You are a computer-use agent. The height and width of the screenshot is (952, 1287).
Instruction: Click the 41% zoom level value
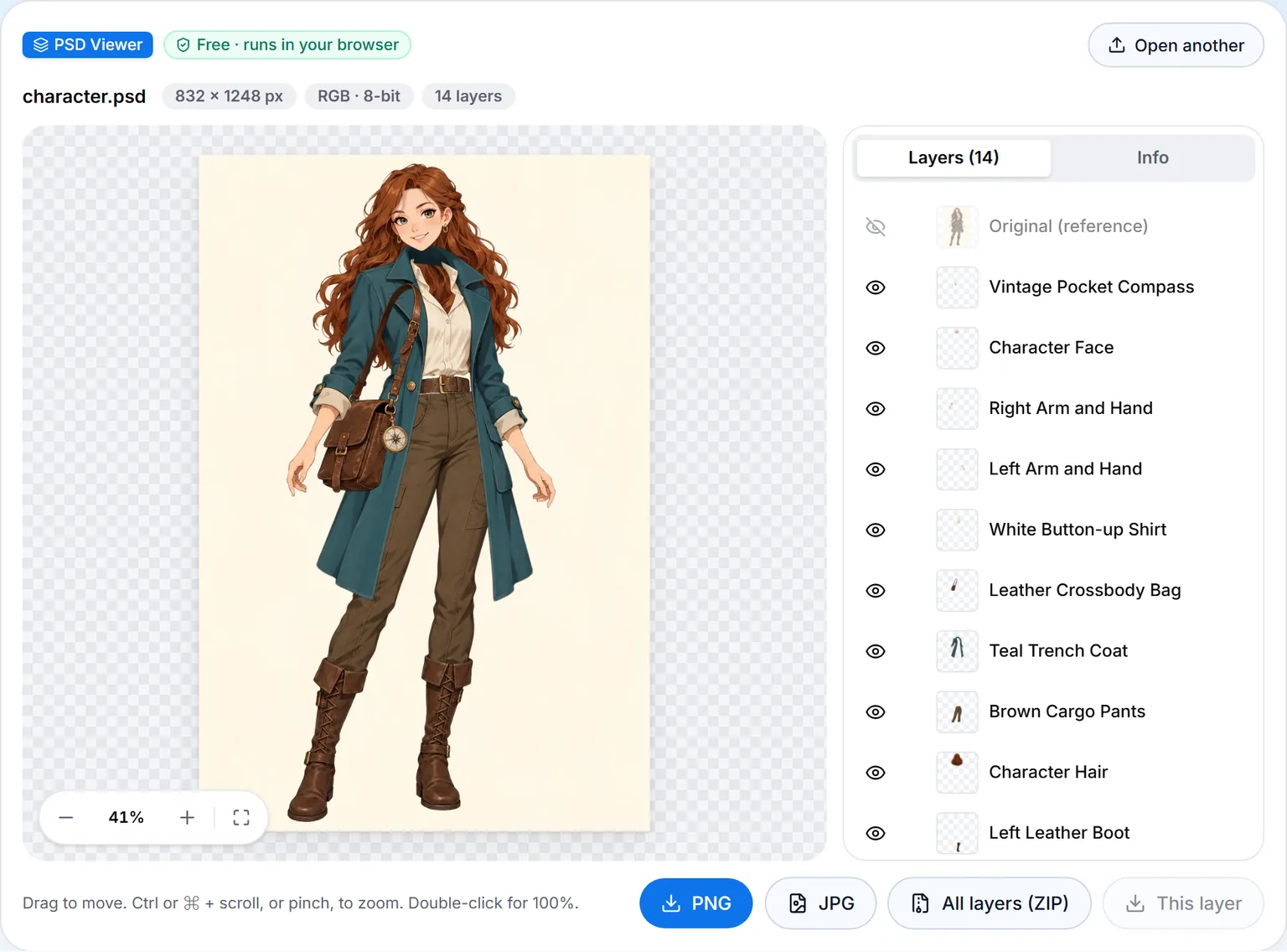click(127, 817)
